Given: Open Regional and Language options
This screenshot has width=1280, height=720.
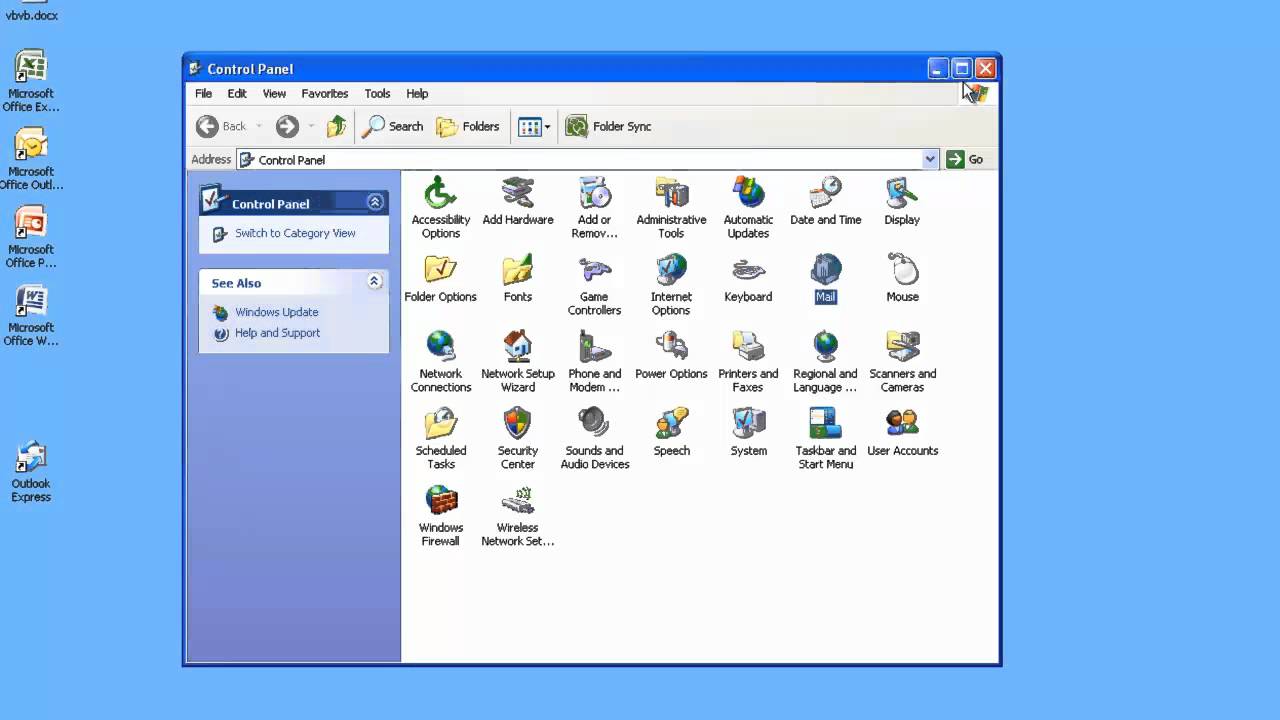Looking at the screenshot, I should click(x=825, y=361).
